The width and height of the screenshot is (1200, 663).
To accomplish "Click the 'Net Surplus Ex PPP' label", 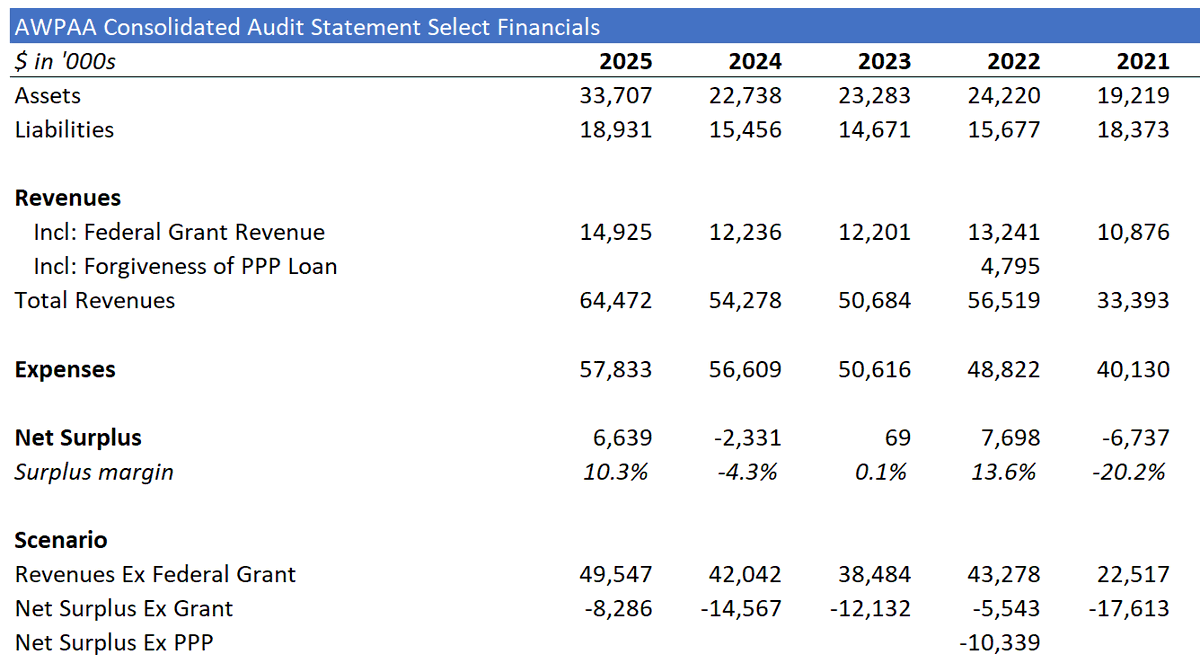I will pyautogui.click(x=114, y=642).
